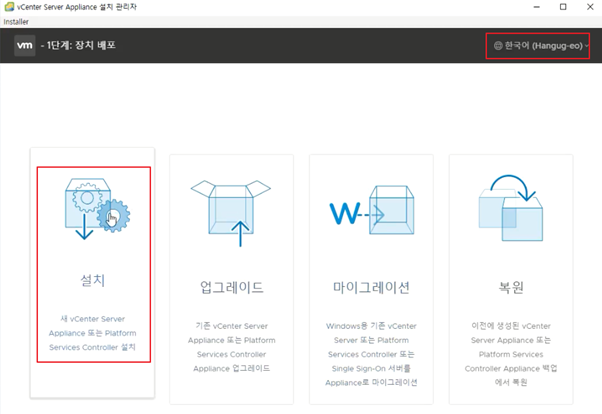602x414 pixels.
Task: Close the vCenter installer window
Action: (x=590, y=7)
